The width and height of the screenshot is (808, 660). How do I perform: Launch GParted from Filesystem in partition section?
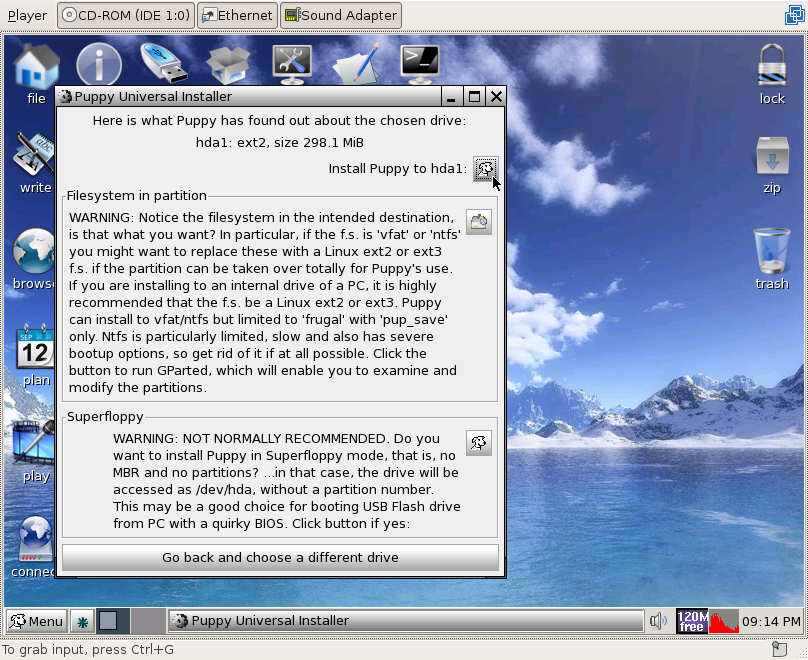click(479, 222)
